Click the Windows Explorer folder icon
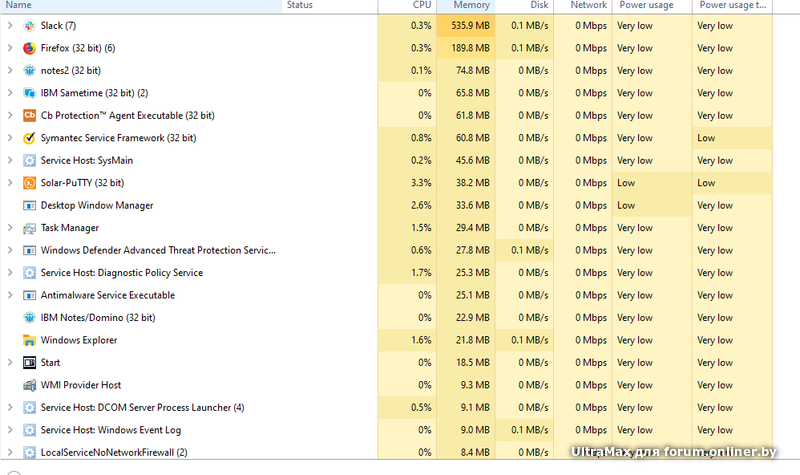Image resolution: width=800 pixels, height=475 pixels. coord(30,340)
